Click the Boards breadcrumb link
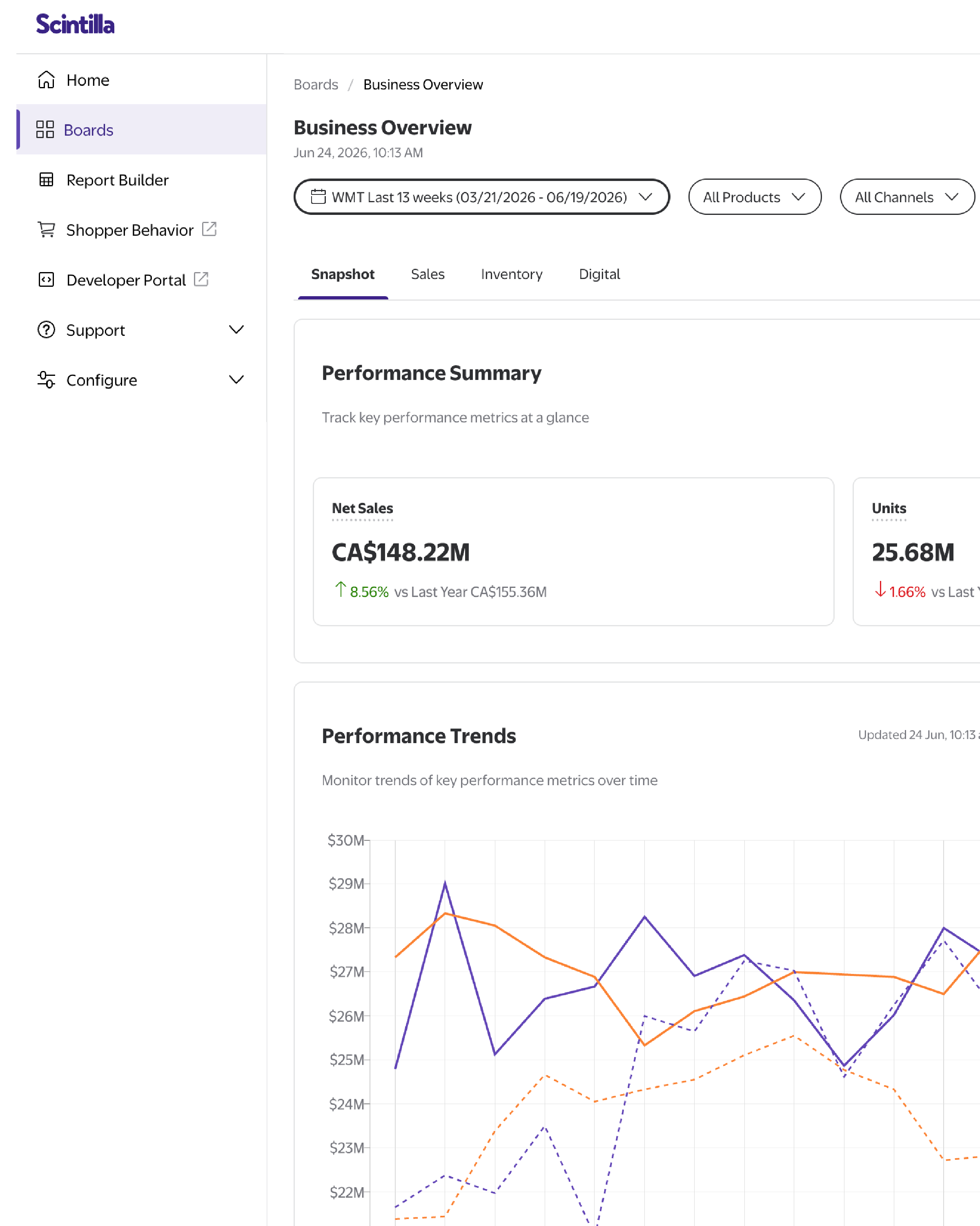Viewport: 980px width, 1226px height. (x=316, y=85)
